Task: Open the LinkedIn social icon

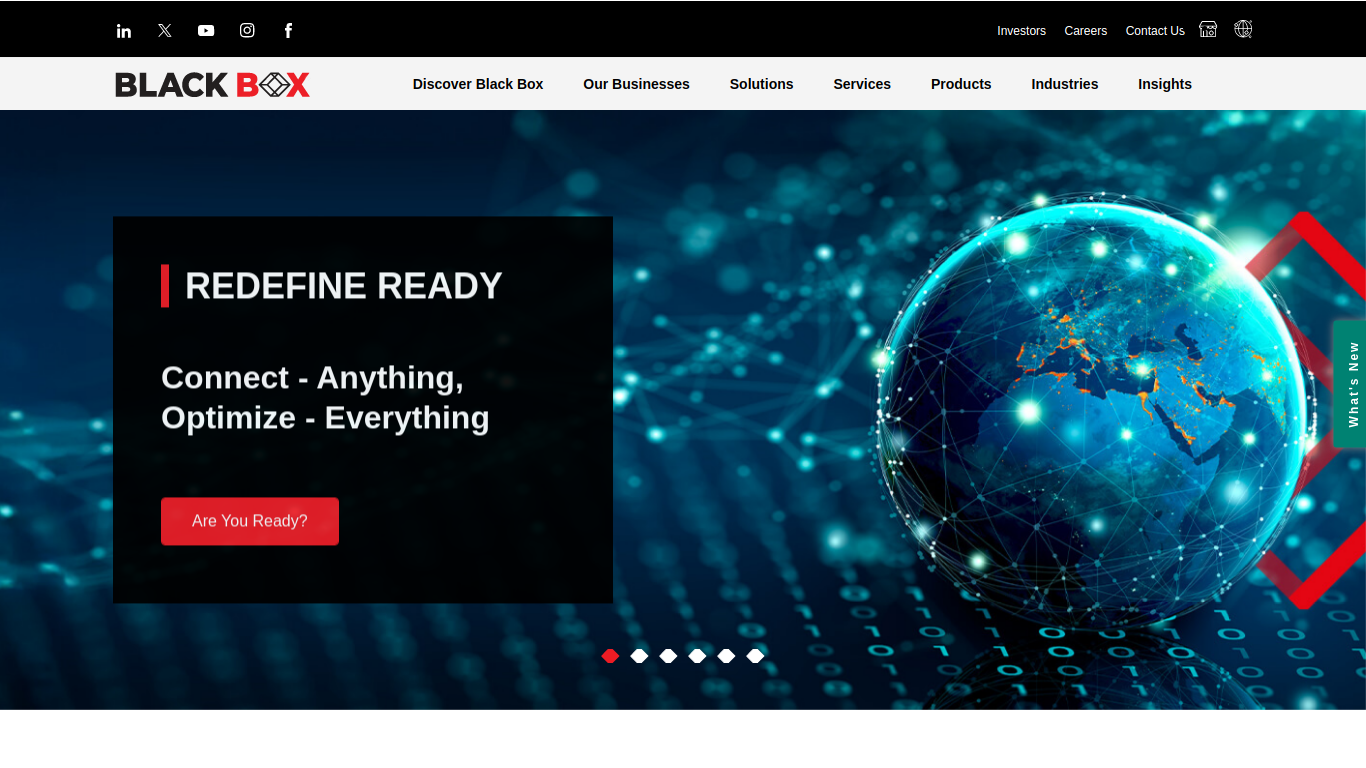Action: point(124,31)
